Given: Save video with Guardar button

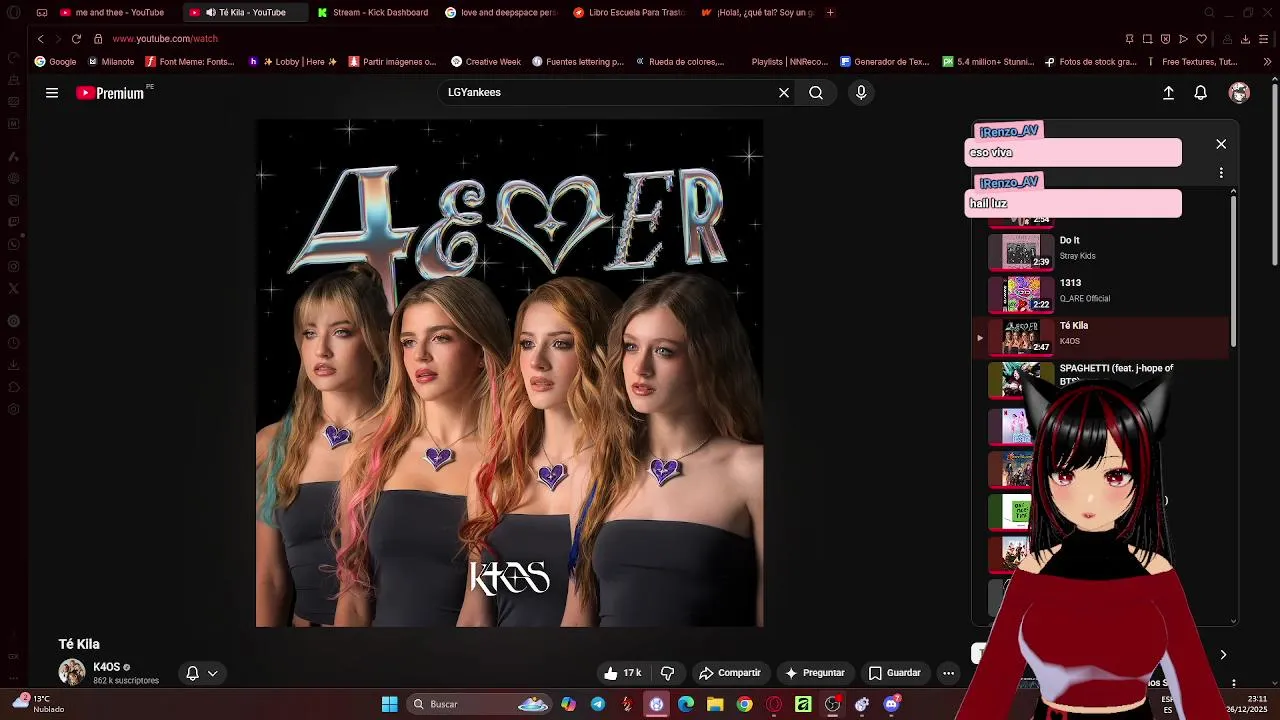Looking at the screenshot, I should 894,673.
